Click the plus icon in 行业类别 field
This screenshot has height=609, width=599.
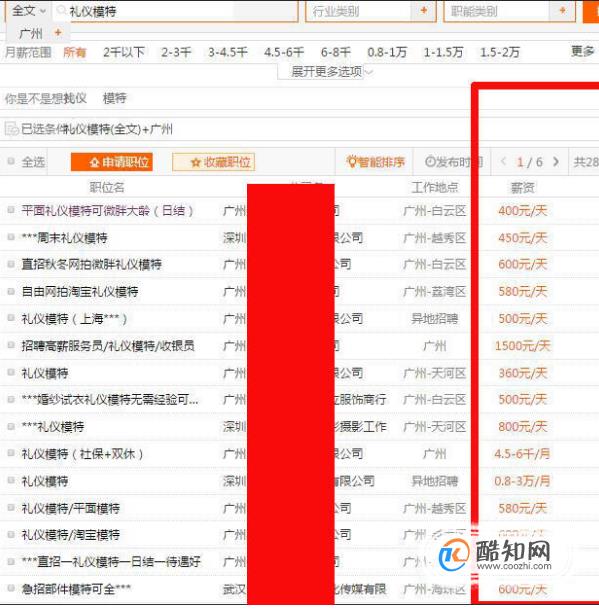pos(423,10)
